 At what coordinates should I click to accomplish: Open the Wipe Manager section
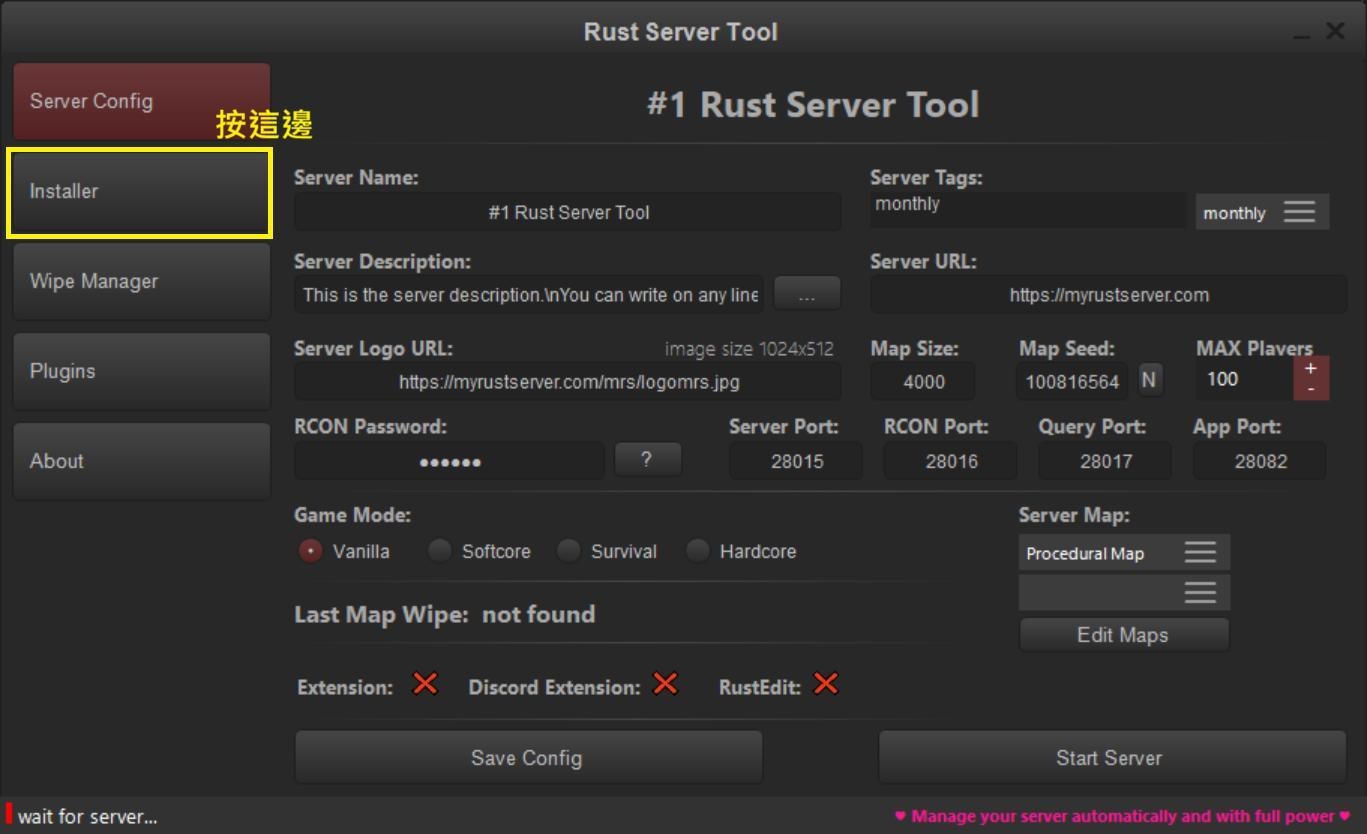pos(140,281)
